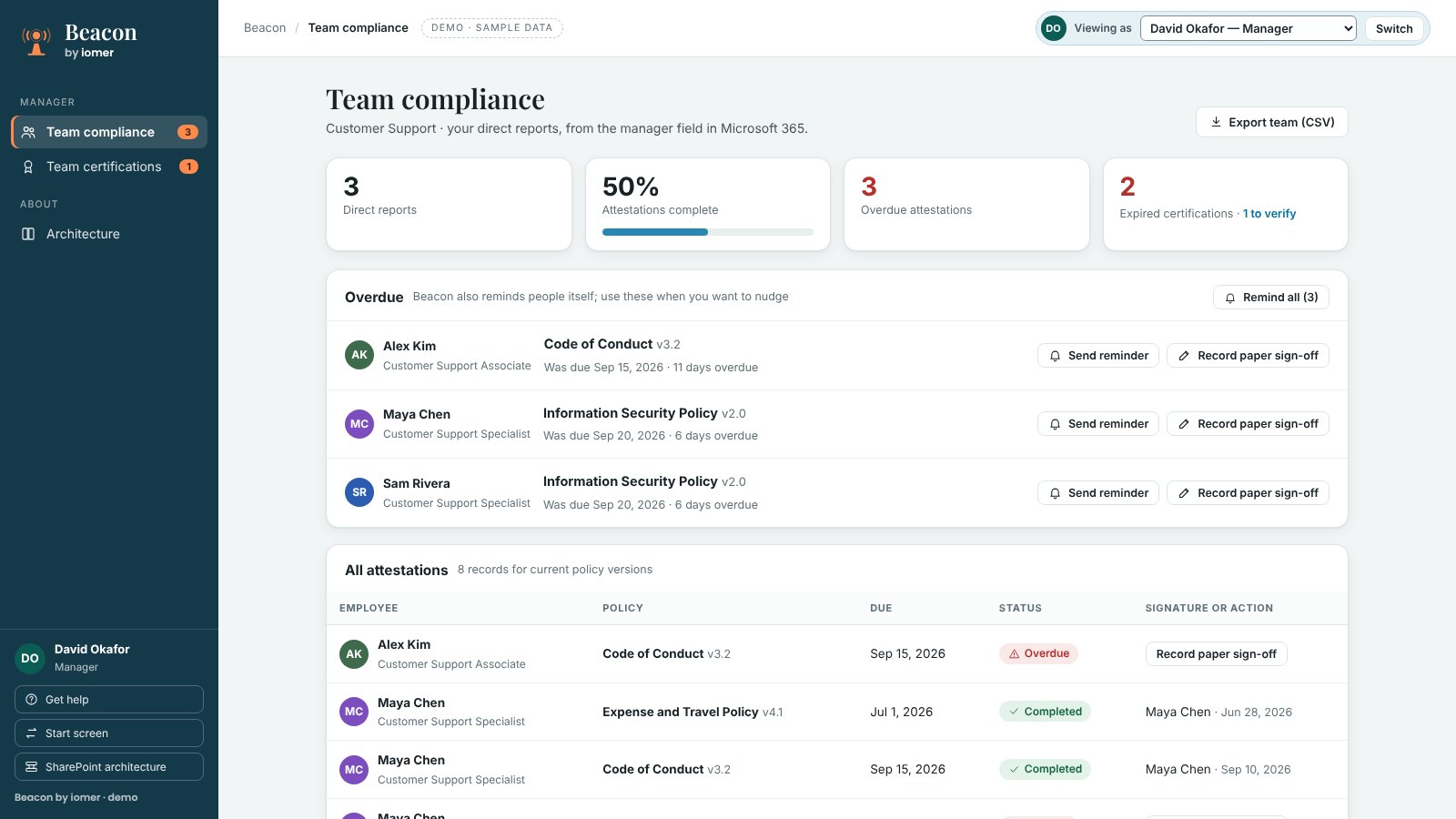Screen dimensions: 1456x819
Task: Click the DO avatar in top bar
Action: (1054, 28)
